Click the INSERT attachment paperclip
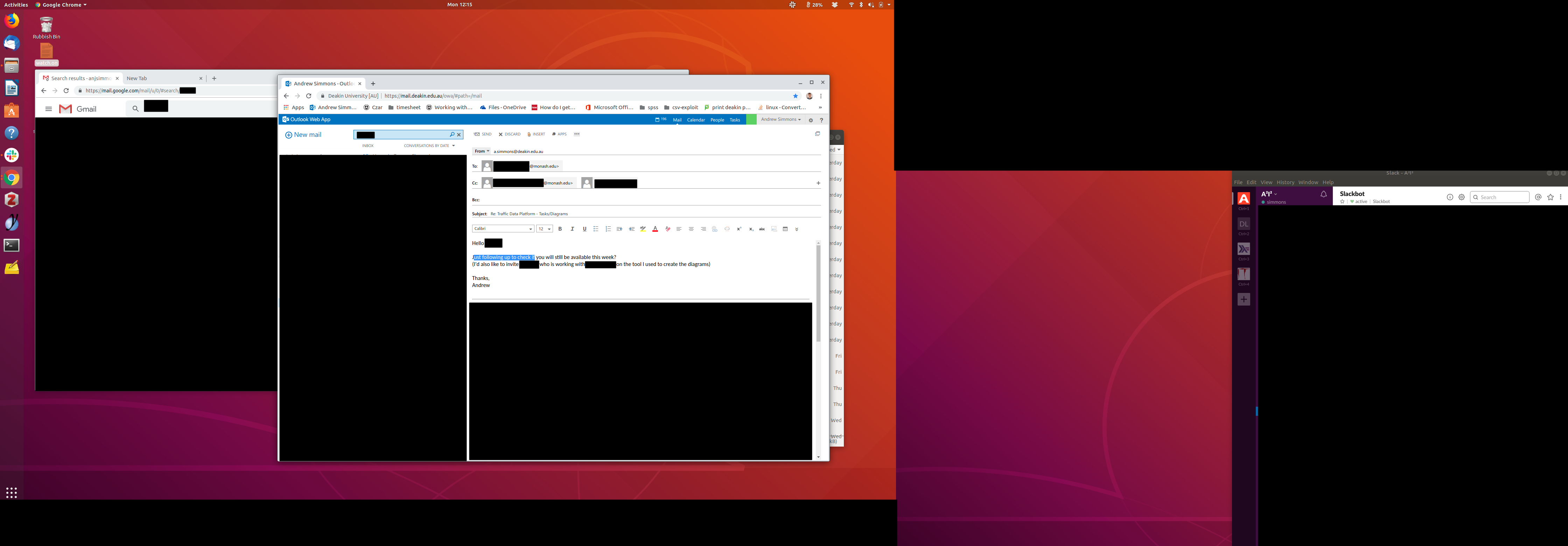Viewport: 1568px width, 546px height. click(x=535, y=134)
